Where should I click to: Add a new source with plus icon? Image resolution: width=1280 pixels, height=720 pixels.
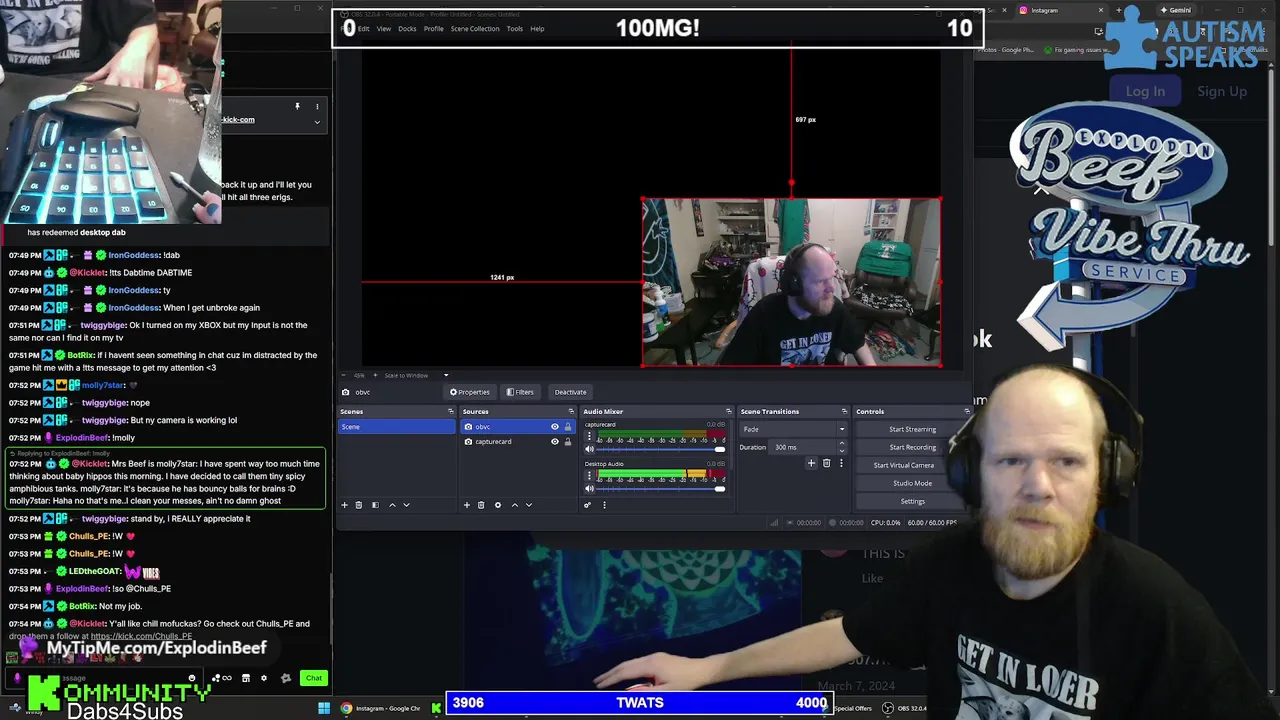click(x=466, y=505)
